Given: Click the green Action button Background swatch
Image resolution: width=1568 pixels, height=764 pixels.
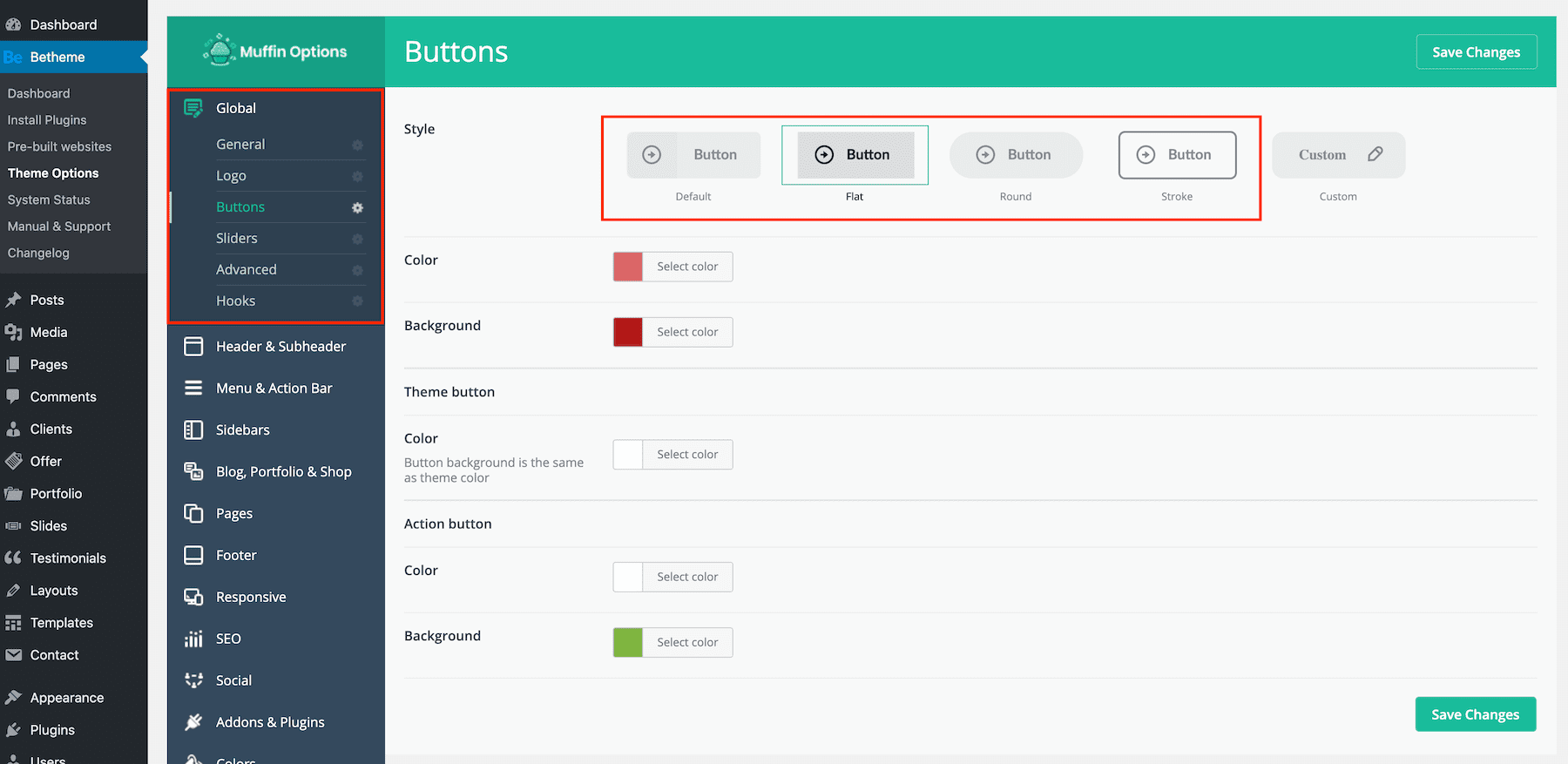Looking at the screenshot, I should [x=628, y=643].
